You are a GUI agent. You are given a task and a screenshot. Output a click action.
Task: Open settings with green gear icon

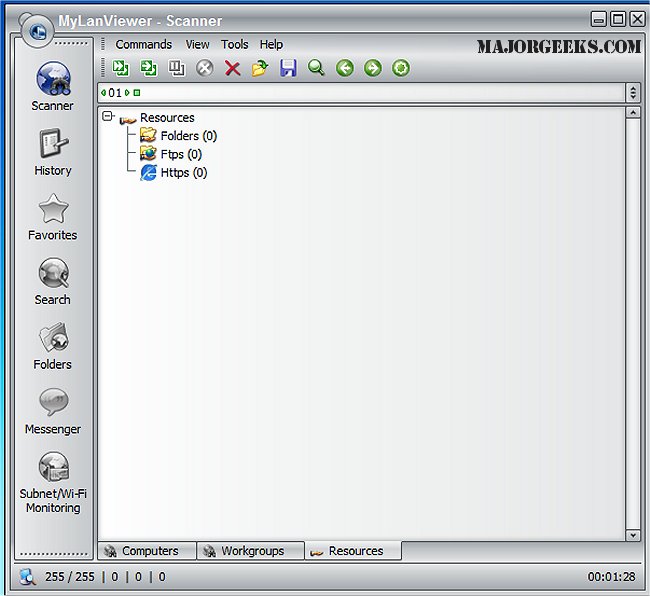tap(401, 68)
